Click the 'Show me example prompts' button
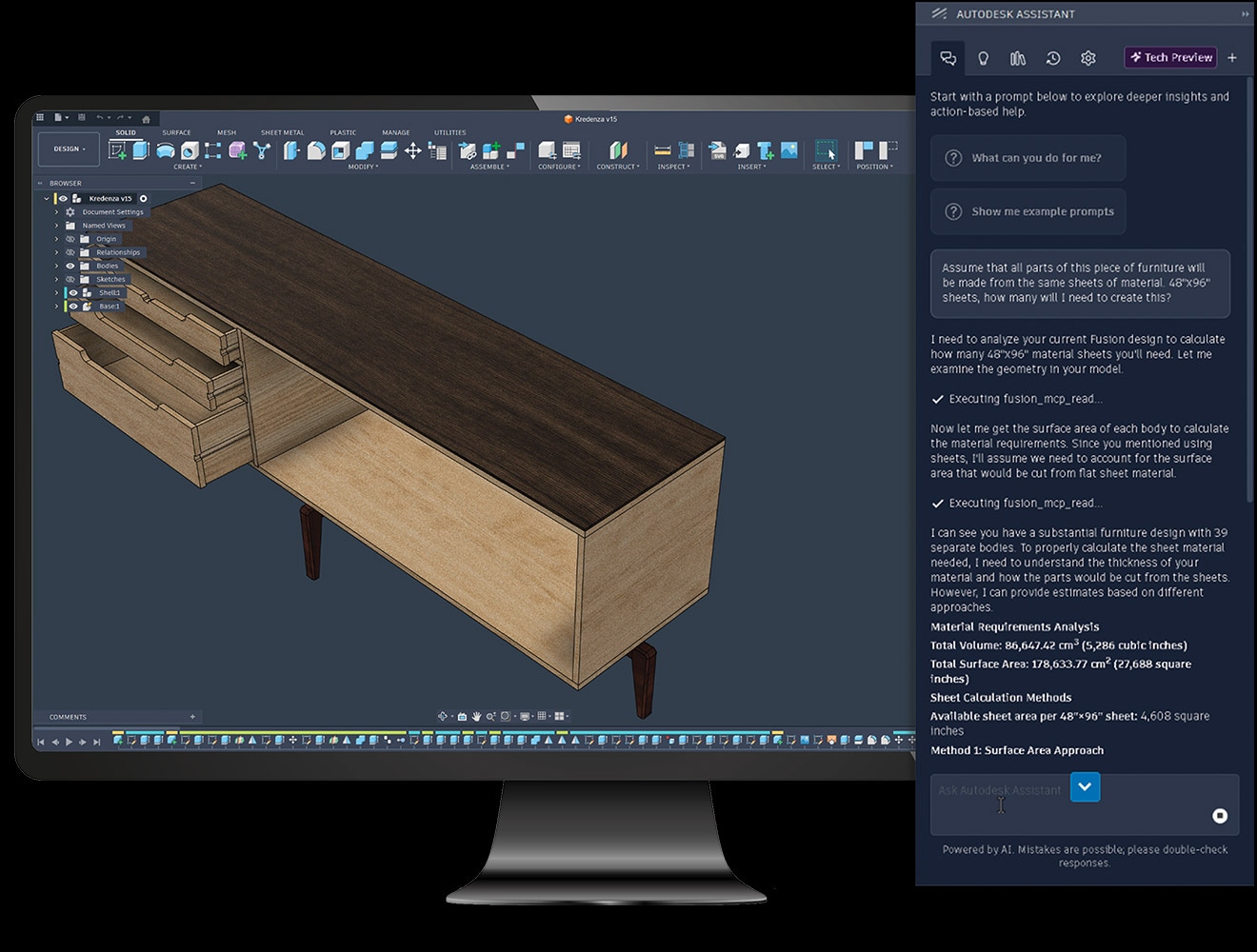1257x952 pixels. tap(1028, 211)
